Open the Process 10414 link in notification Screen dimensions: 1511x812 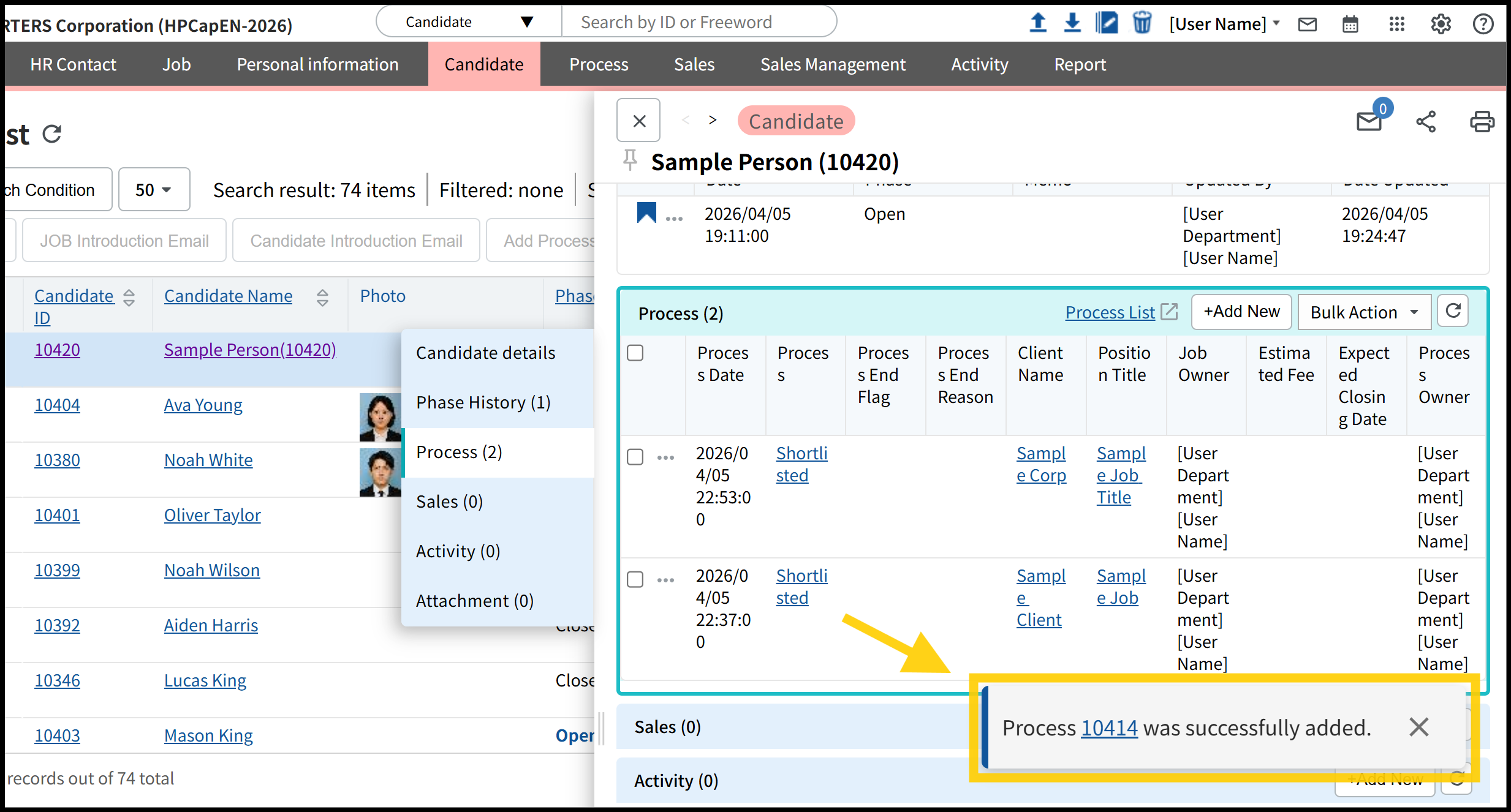click(x=1109, y=727)
